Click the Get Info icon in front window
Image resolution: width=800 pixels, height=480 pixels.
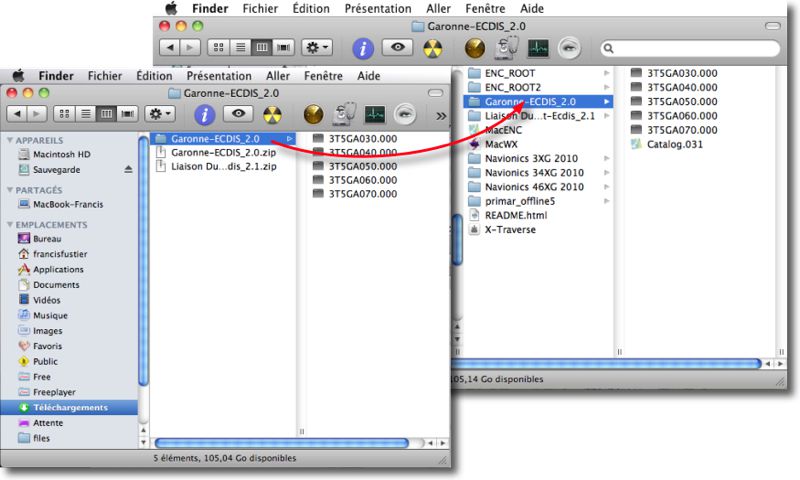click(205, 114)
